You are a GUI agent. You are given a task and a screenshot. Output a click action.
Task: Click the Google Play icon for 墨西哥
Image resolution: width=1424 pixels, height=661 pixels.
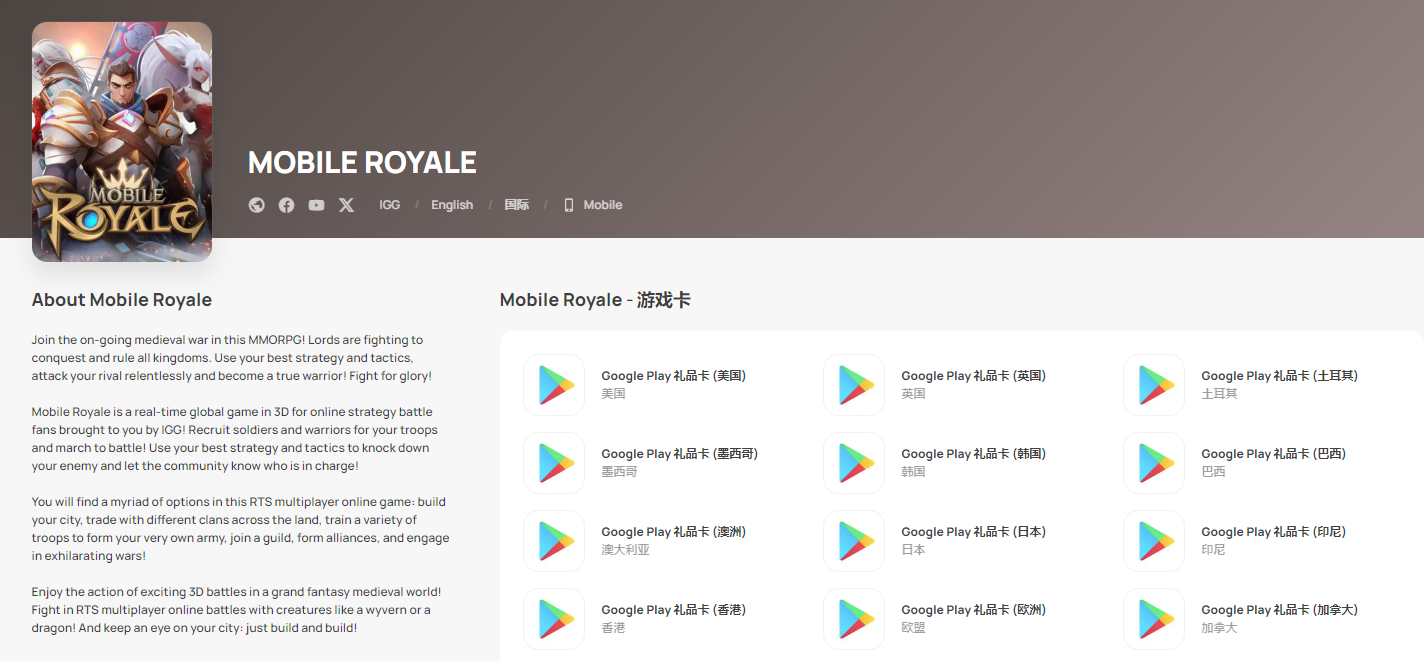[x=554, y=463]
